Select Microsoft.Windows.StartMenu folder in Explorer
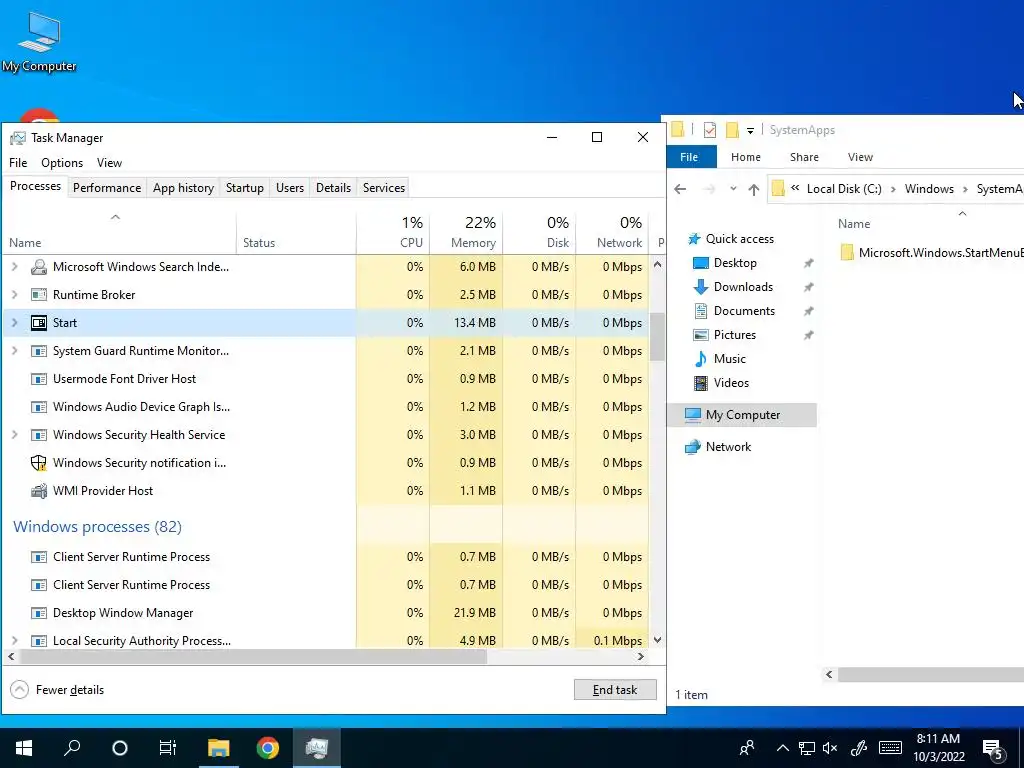This screenshot has height=768, width=1024. click(x=932, y=253)
